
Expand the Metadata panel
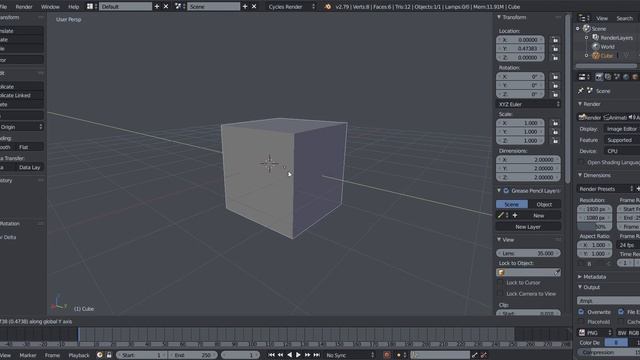(x=580, y=277)
